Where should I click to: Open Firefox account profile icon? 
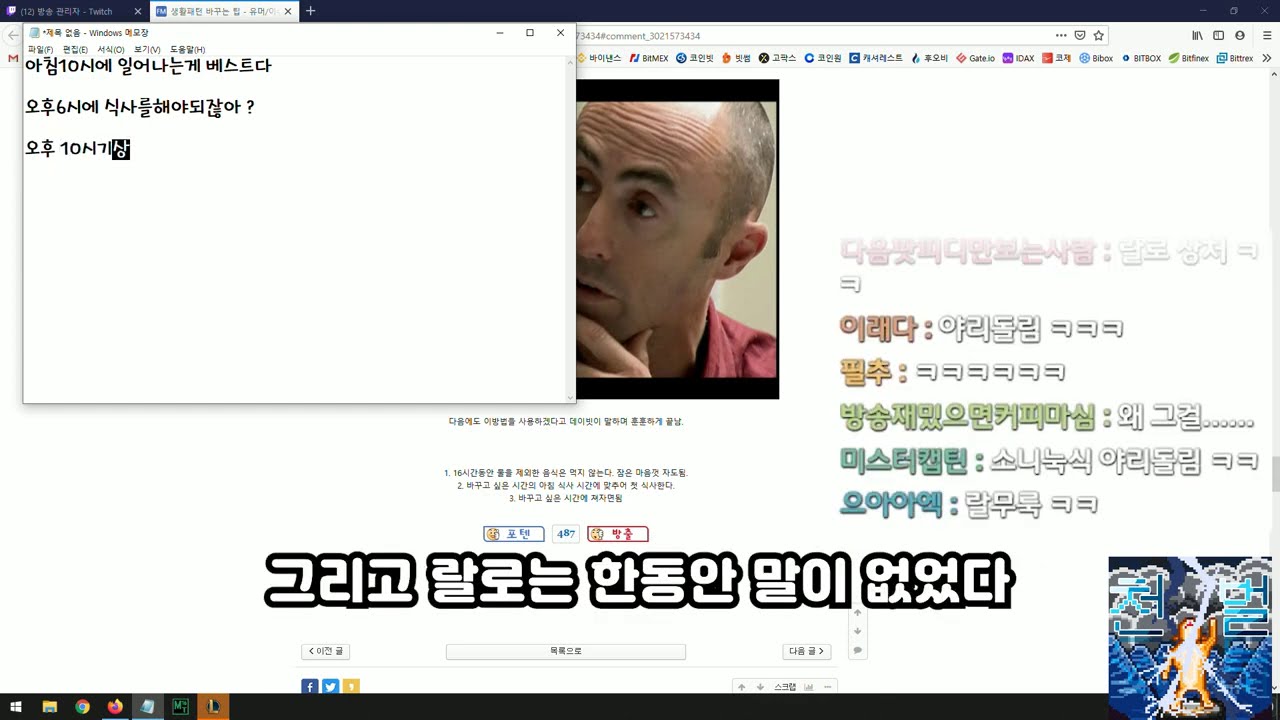coord(1240,35)
